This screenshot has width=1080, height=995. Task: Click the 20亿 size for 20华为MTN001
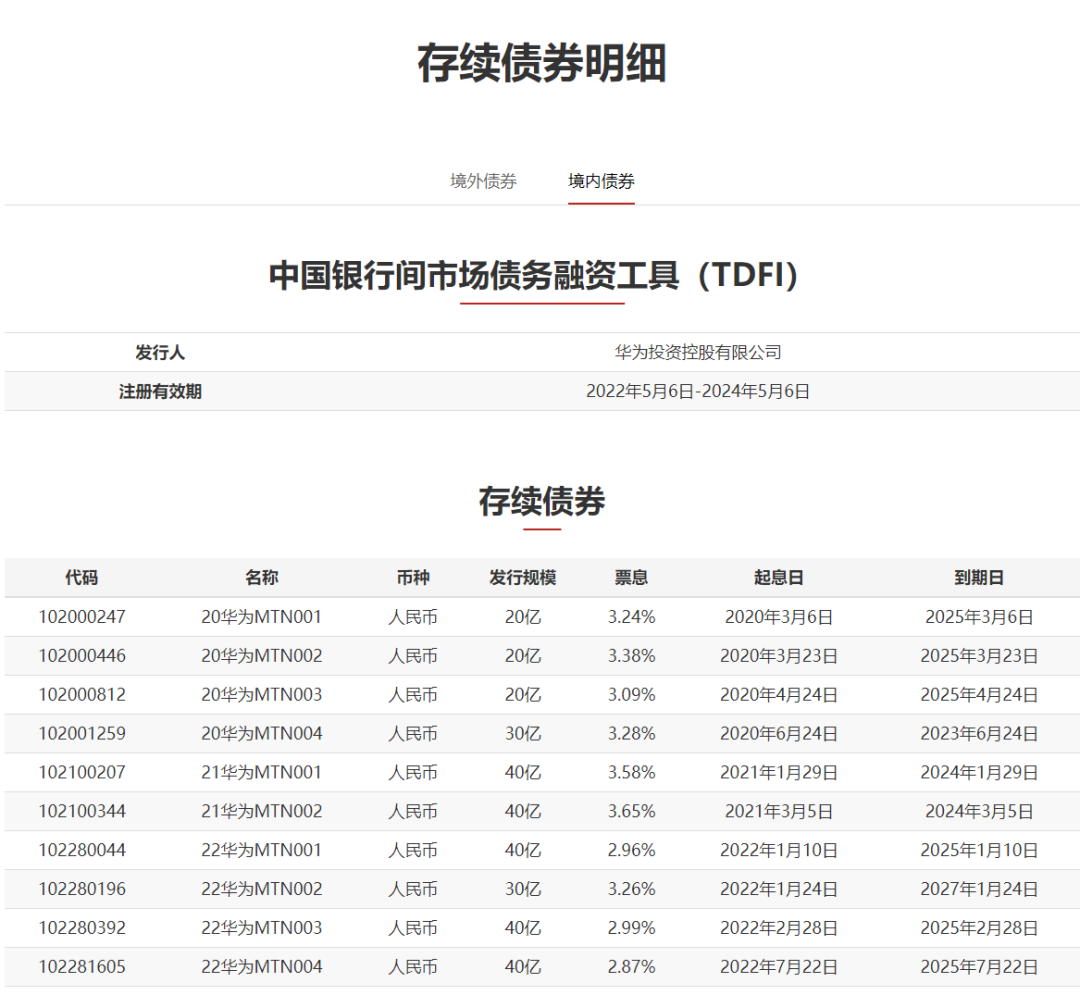[523, 617]
